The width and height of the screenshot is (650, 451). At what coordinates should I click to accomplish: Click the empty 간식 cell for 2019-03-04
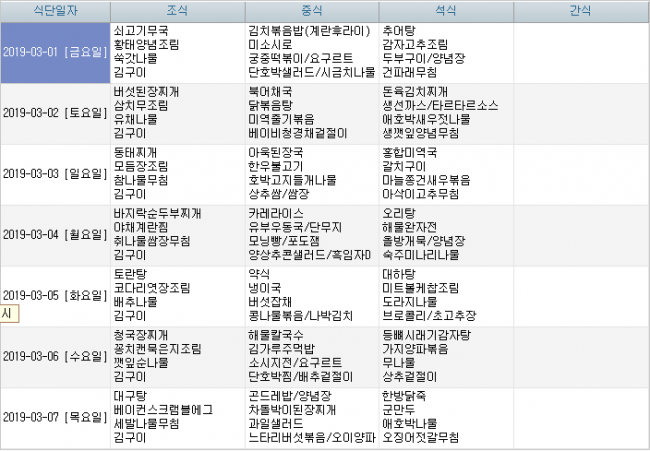point(581,235)
